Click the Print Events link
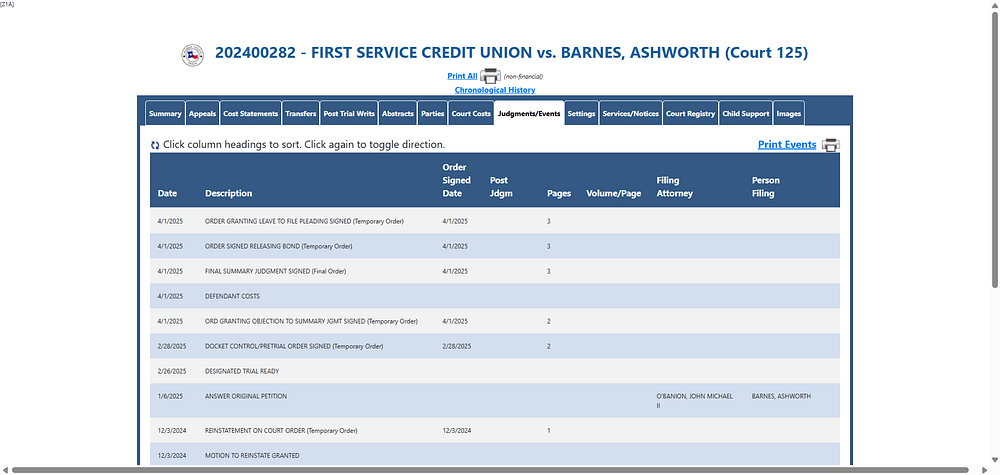This screenshot has width=1000, height=475. pos(787,145)
